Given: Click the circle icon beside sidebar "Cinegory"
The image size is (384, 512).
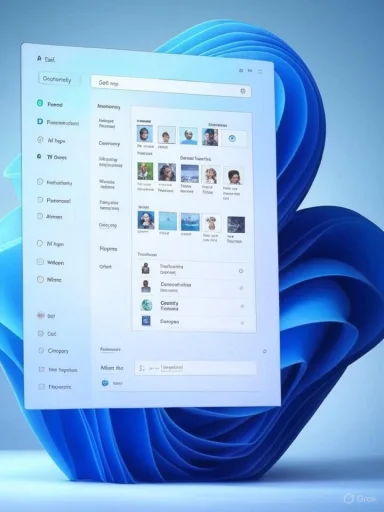Looking at the screenshot, I should coord(41,351).
